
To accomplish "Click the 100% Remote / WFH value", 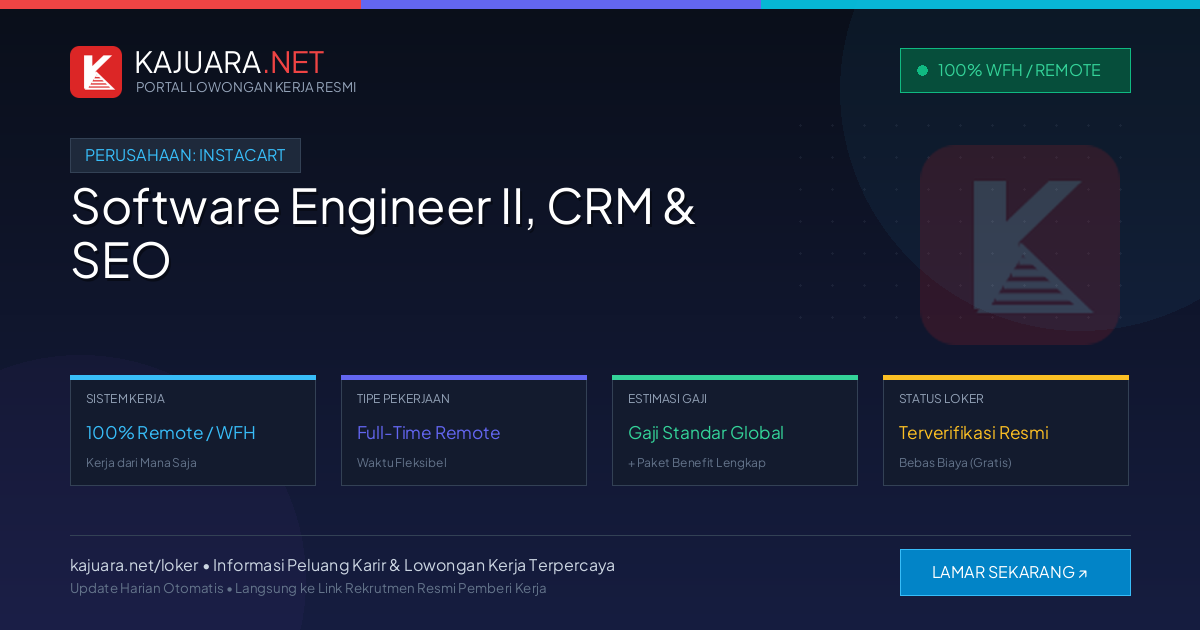I will pos(171,433).
